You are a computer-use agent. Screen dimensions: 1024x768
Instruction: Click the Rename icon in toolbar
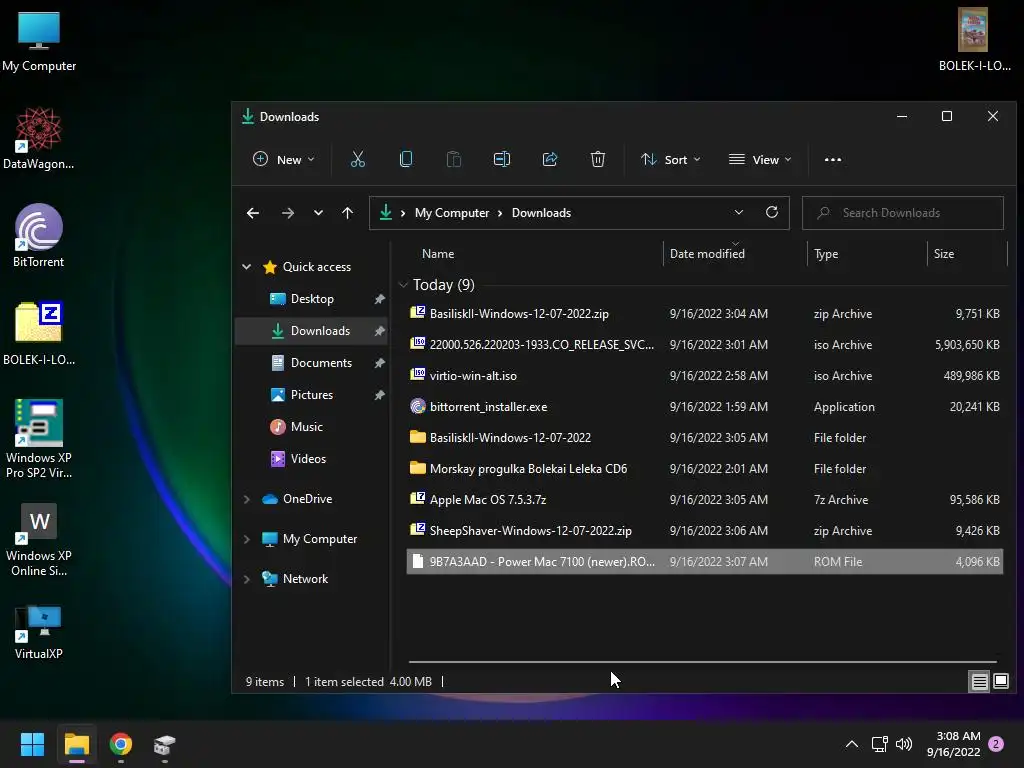click(502, 159)
